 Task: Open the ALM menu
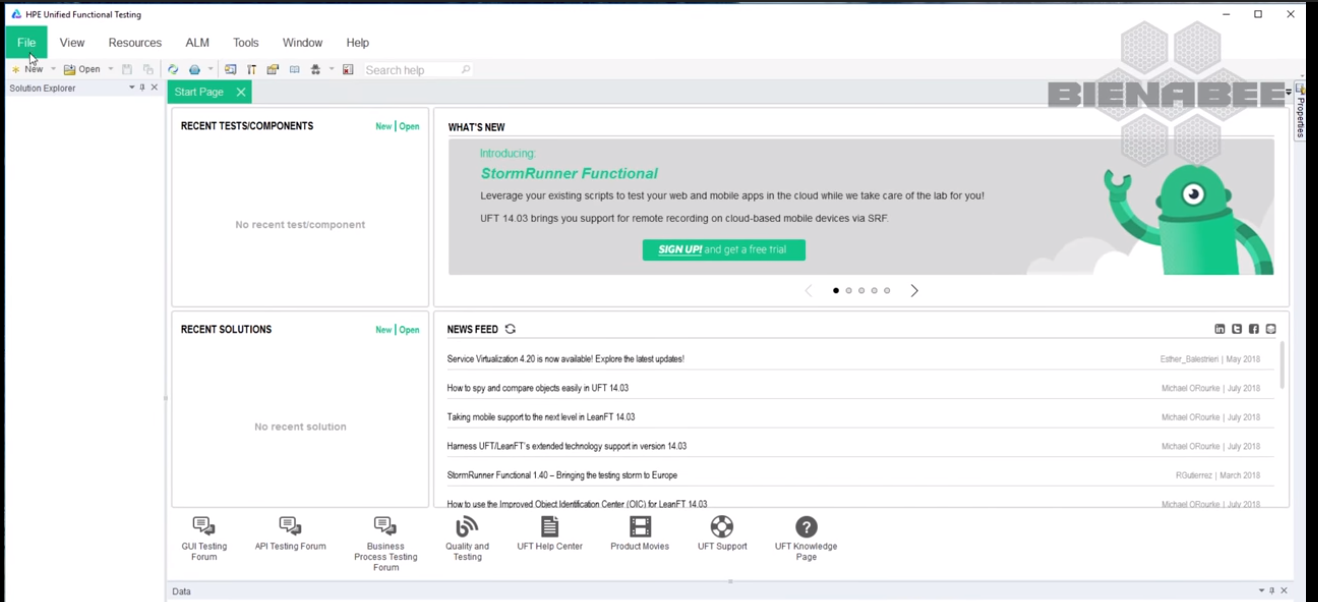(x=197, y=43)
